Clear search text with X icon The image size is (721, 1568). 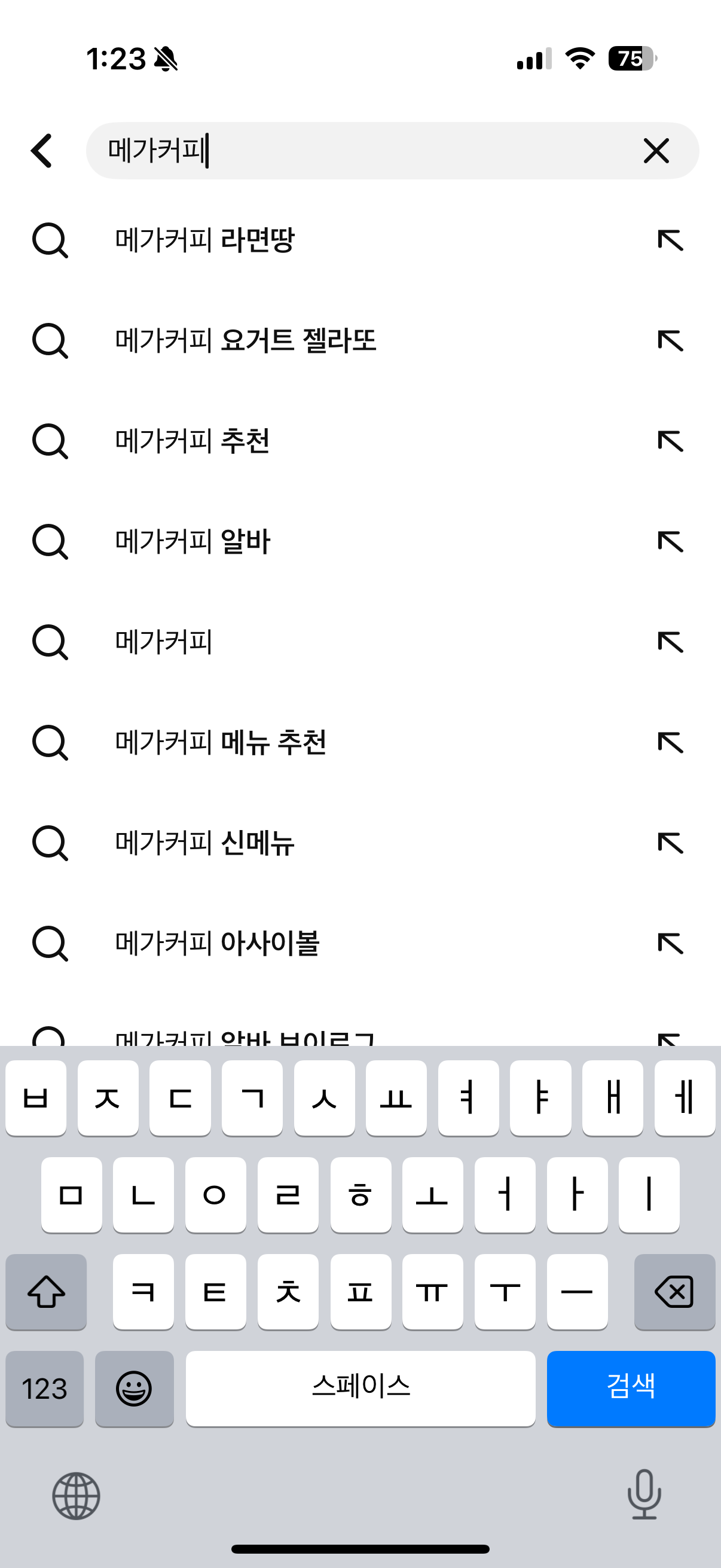(656, 151)
